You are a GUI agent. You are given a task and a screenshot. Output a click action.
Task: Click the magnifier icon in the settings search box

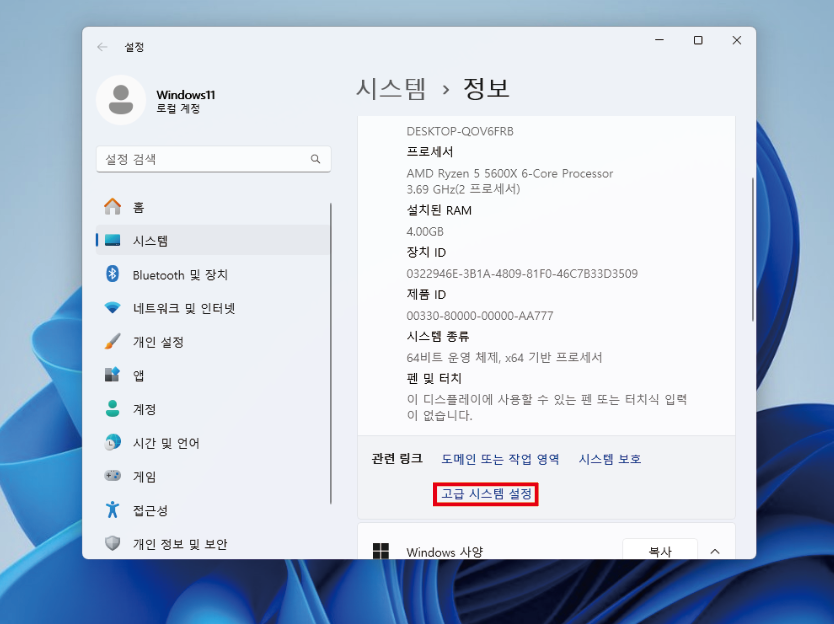[x=315, y=159]
